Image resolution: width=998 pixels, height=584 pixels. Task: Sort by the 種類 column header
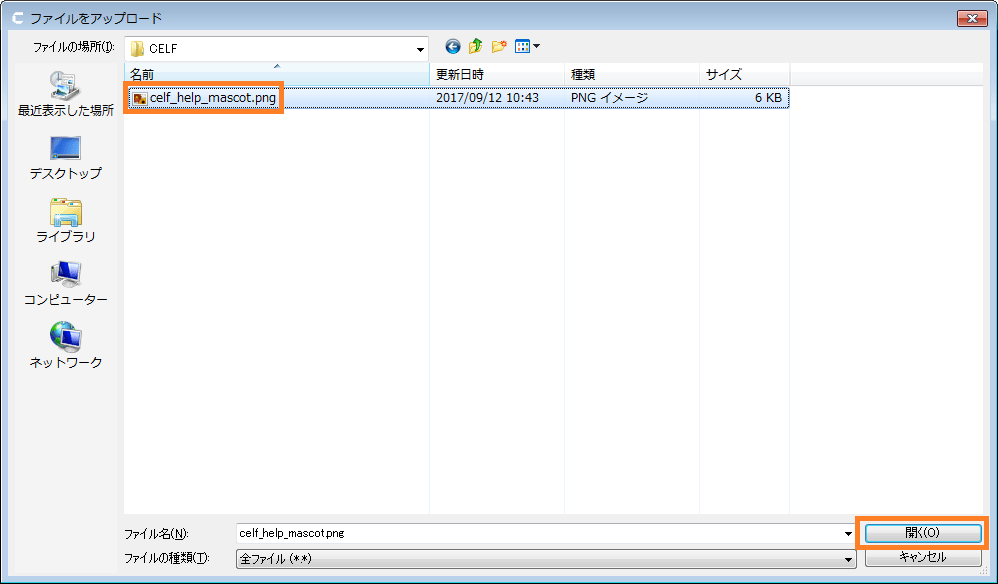(632, 75)
